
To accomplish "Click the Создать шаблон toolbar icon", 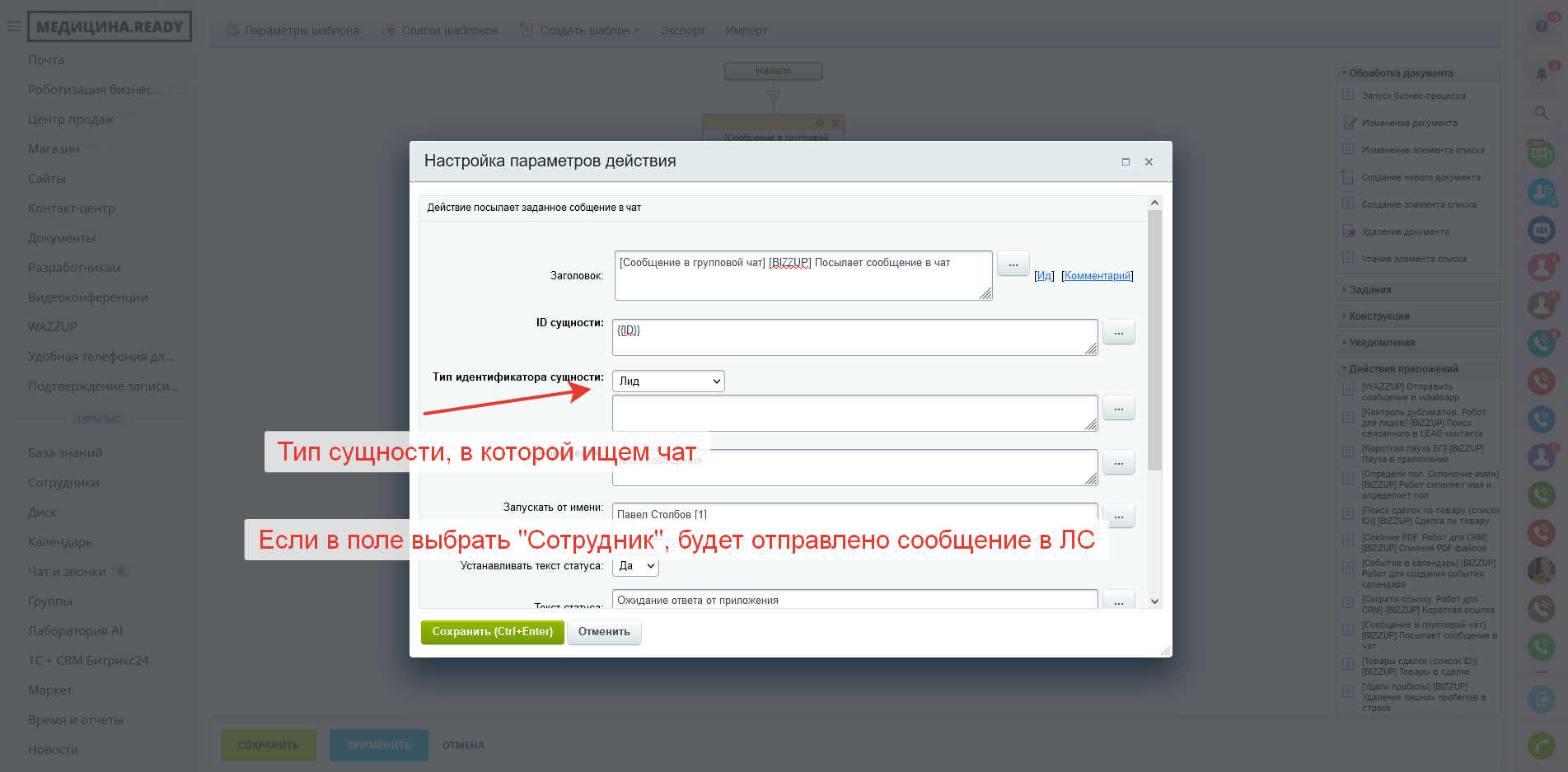I will (x=527, y=30).
